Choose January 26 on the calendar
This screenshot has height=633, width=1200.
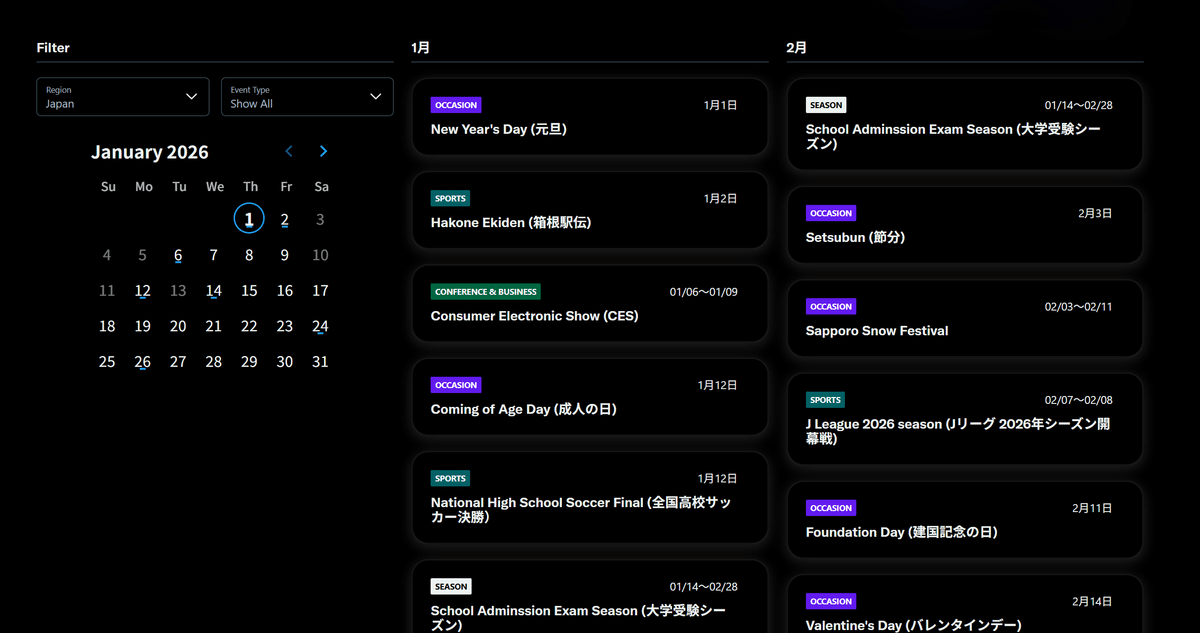[x=143, y=362]
